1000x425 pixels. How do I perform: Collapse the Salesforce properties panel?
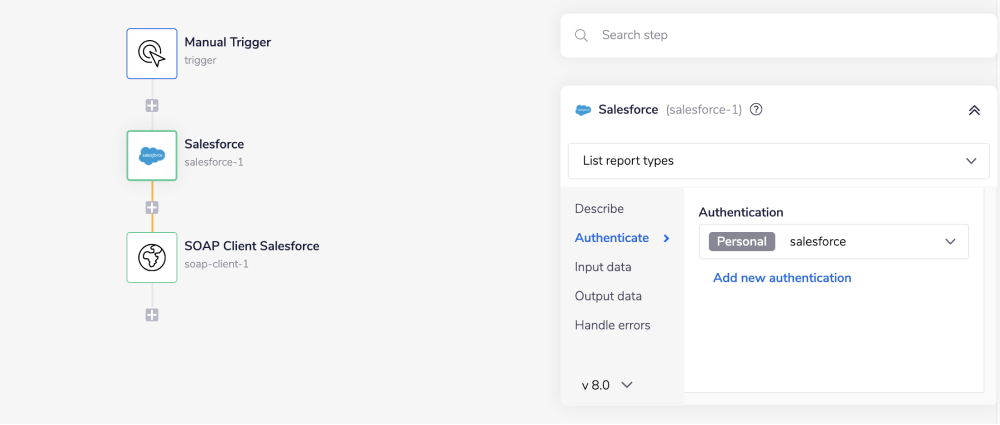click(974, 110)
